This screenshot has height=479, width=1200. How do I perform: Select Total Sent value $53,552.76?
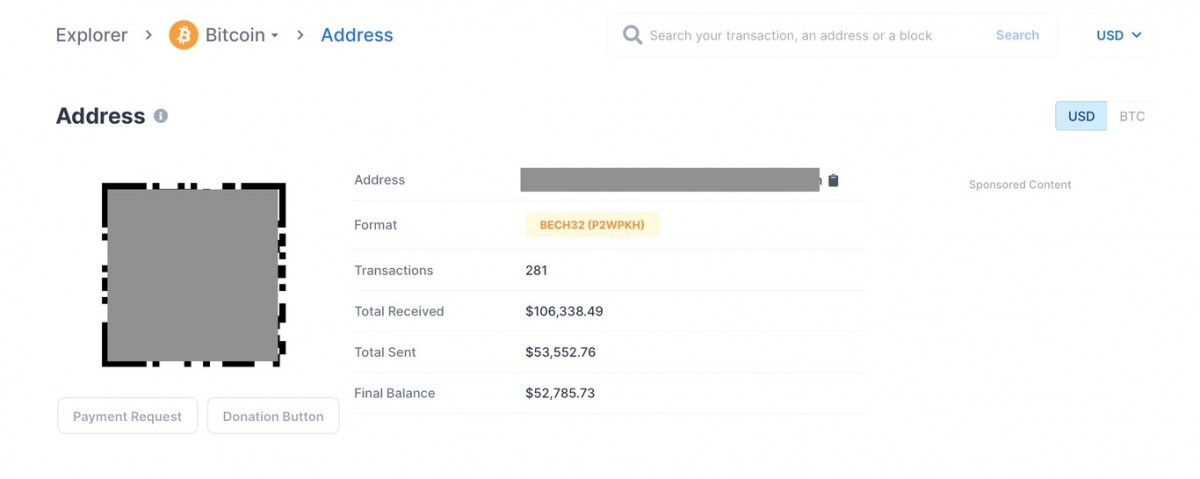tap(560, 352)
